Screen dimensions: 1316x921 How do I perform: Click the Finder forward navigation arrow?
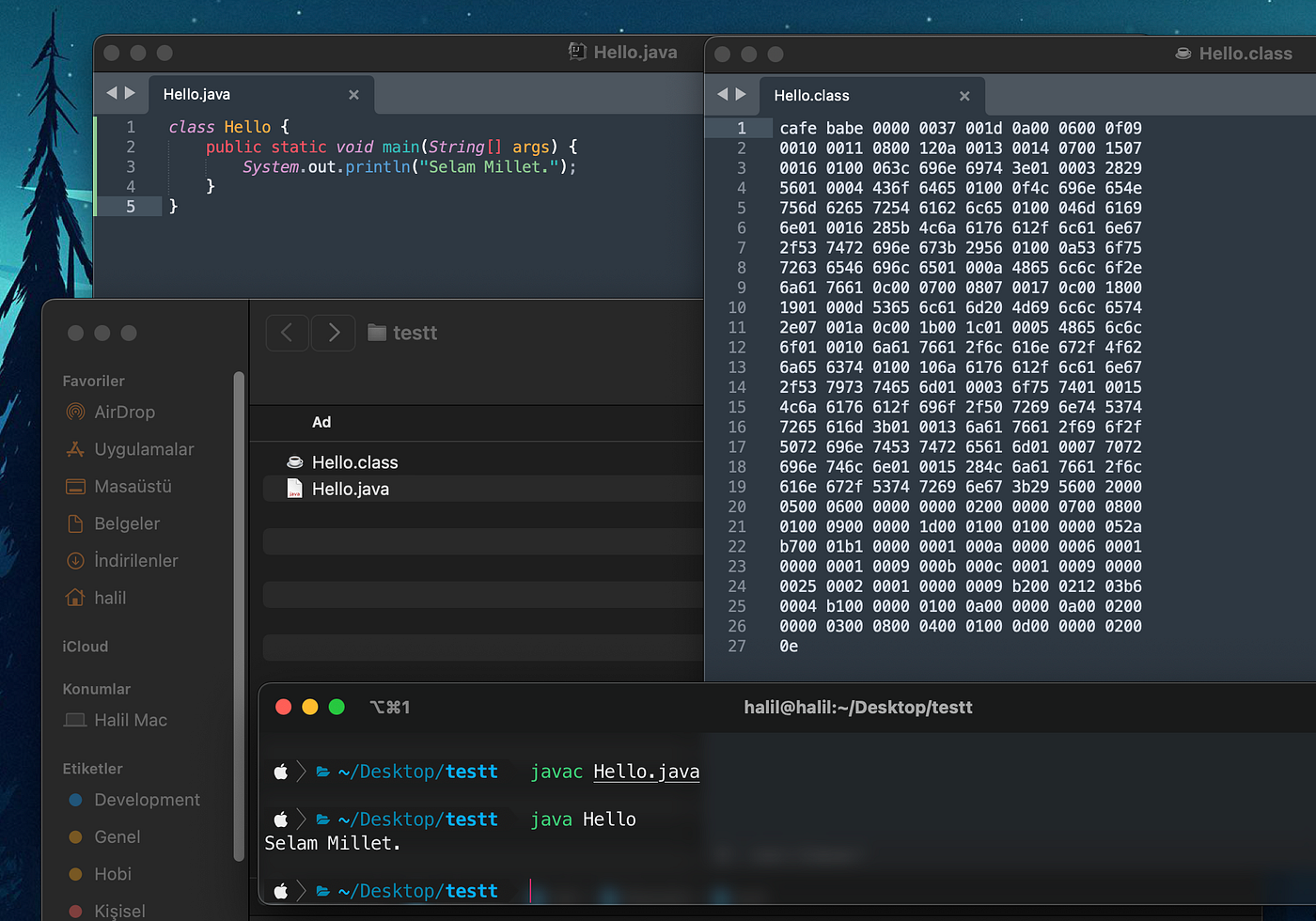click(334, 333)
